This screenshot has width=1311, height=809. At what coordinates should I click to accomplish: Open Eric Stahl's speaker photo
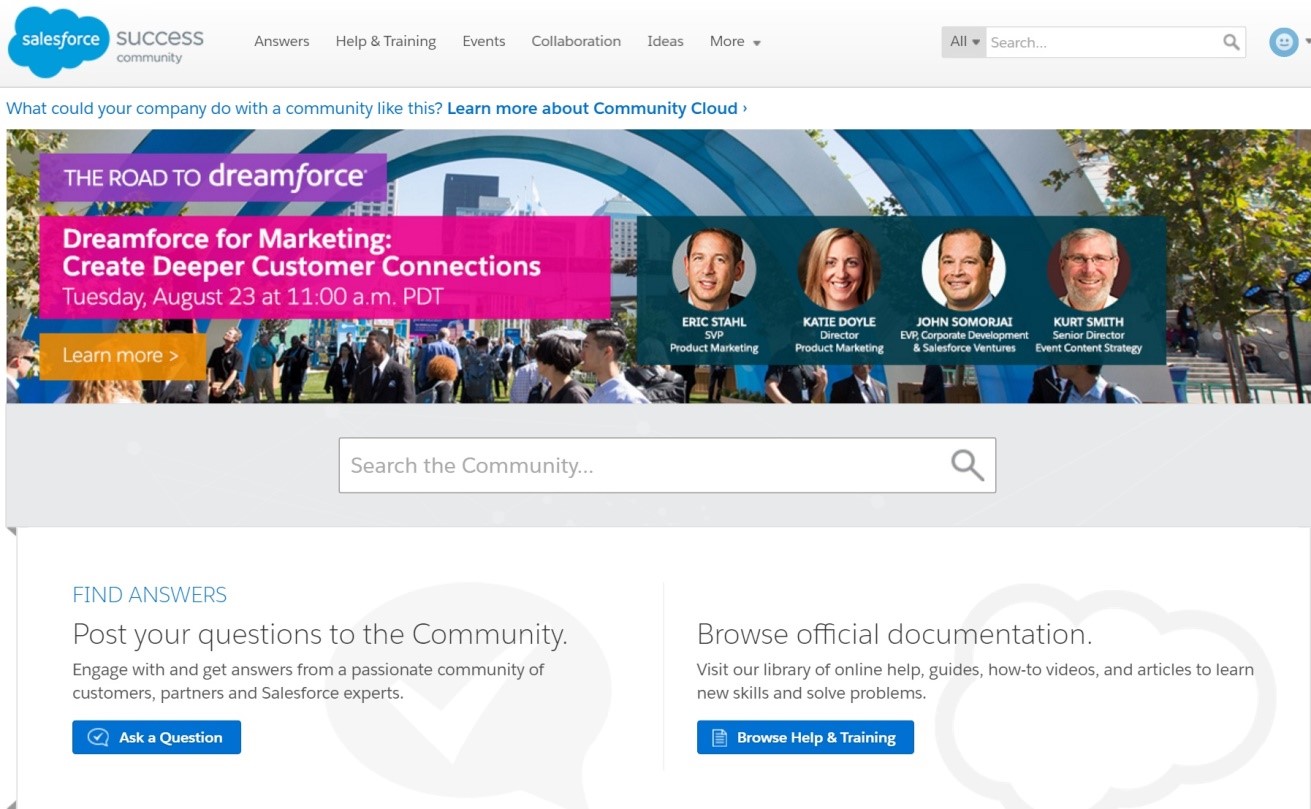[713, 269]
